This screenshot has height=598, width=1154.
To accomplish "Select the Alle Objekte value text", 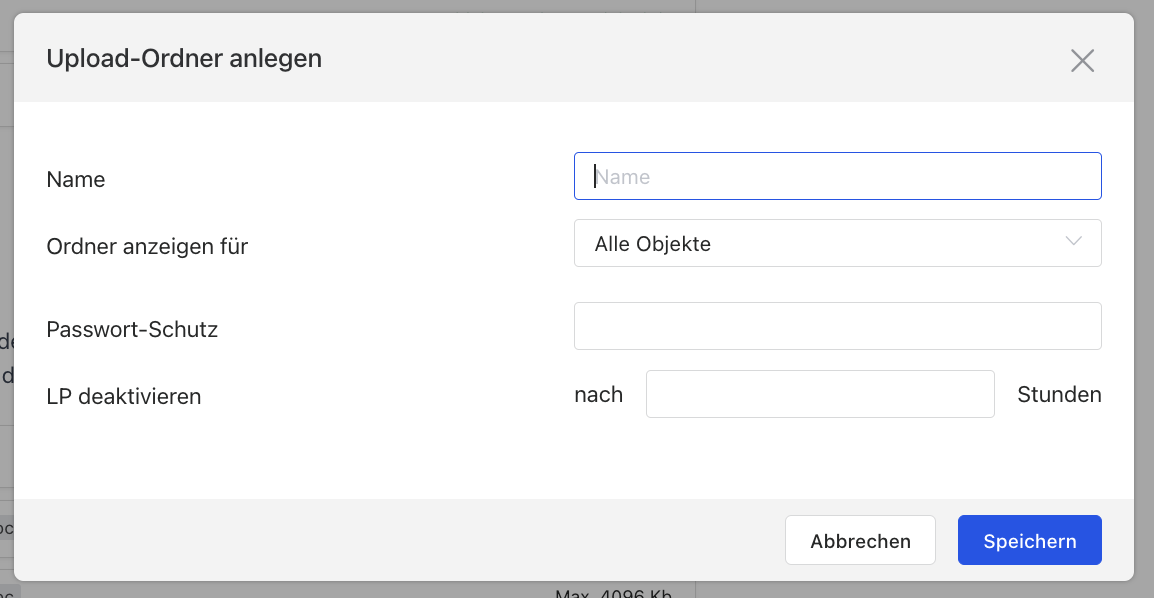I will pyautogui.click(x=652, y=244).
